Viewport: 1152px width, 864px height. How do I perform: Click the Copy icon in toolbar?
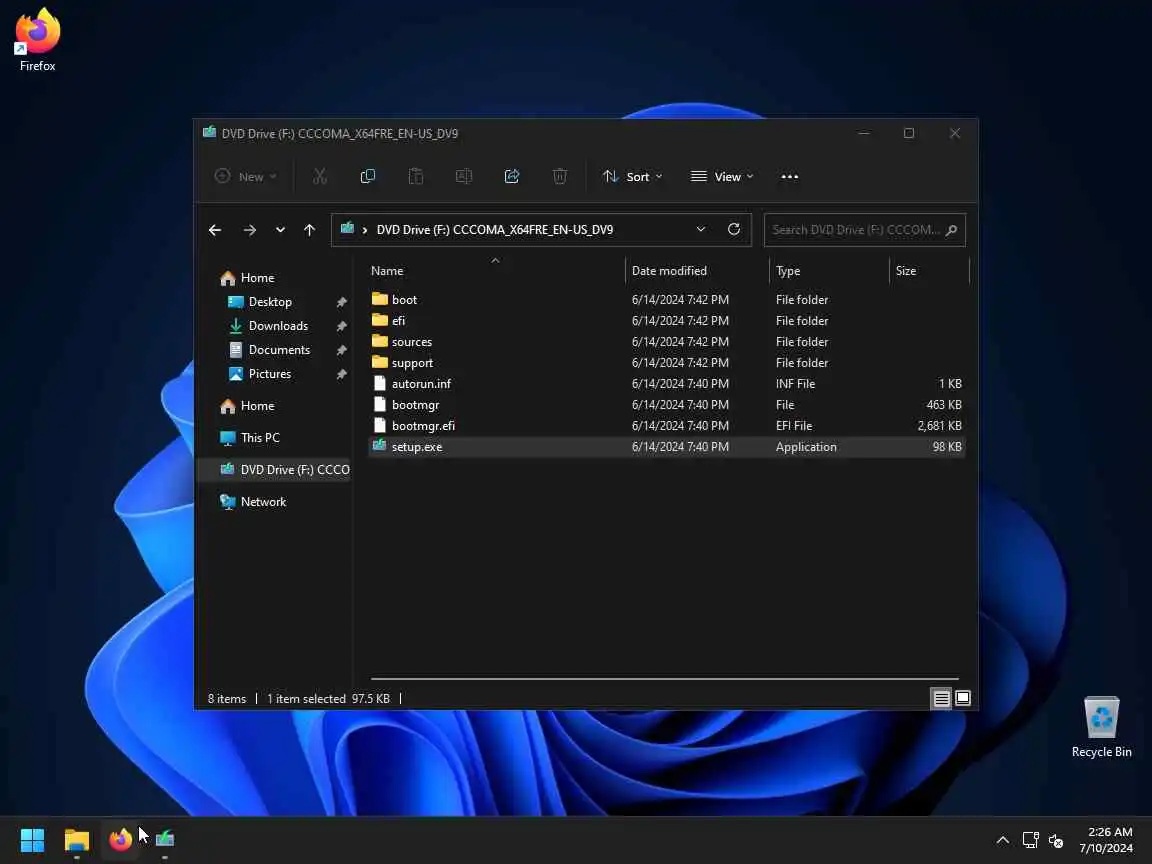(x=367, y=176)
